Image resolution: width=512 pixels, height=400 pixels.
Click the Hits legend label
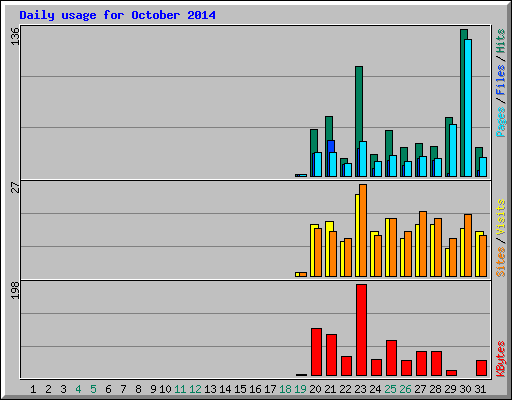click(x=501, y=41)
